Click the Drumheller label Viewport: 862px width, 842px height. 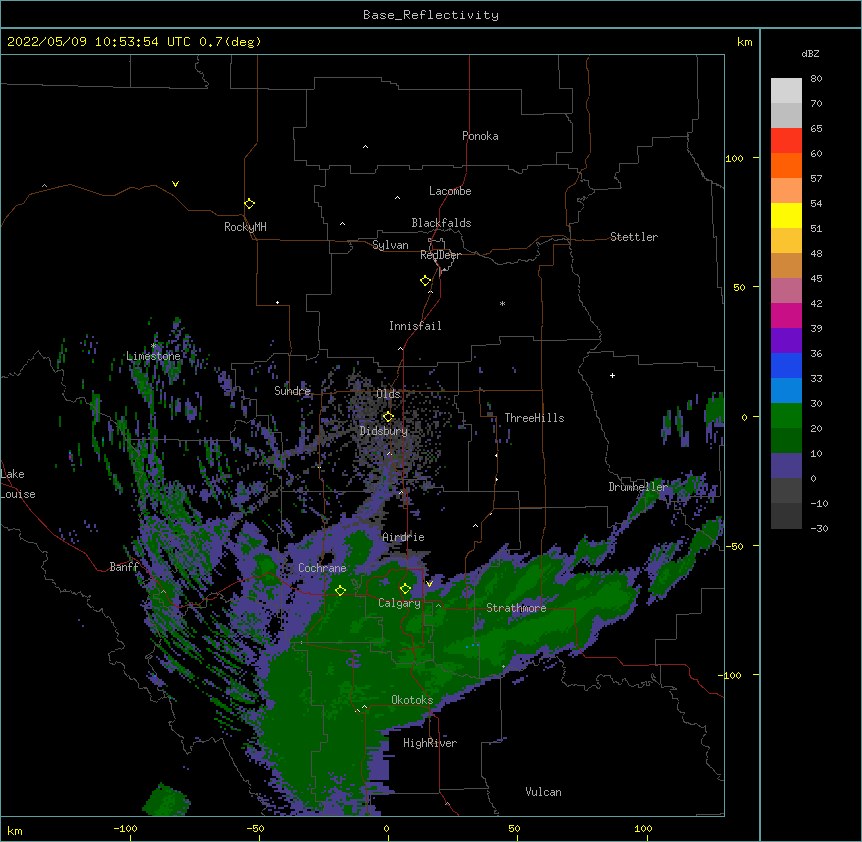[638, 487]
